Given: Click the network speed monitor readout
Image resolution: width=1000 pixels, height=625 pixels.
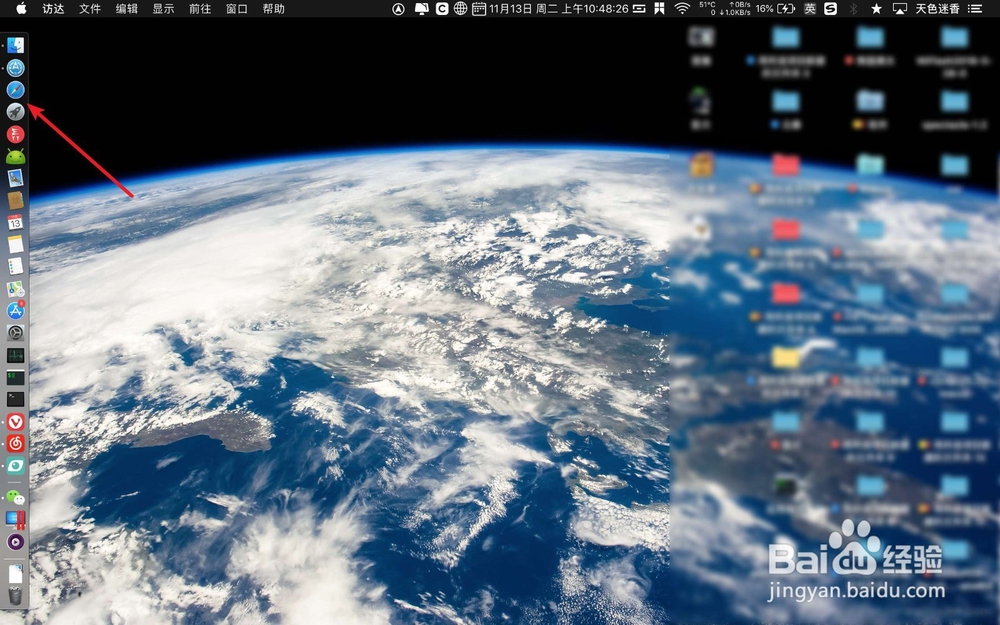Looking at the screenshot, I should pos(735,8).
